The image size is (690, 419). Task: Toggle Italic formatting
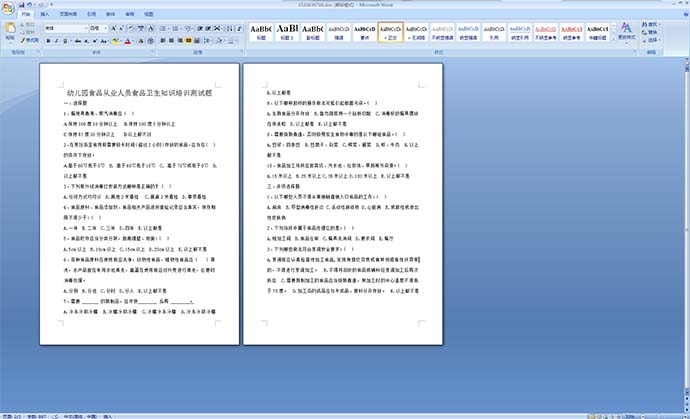tap(54, 41)
